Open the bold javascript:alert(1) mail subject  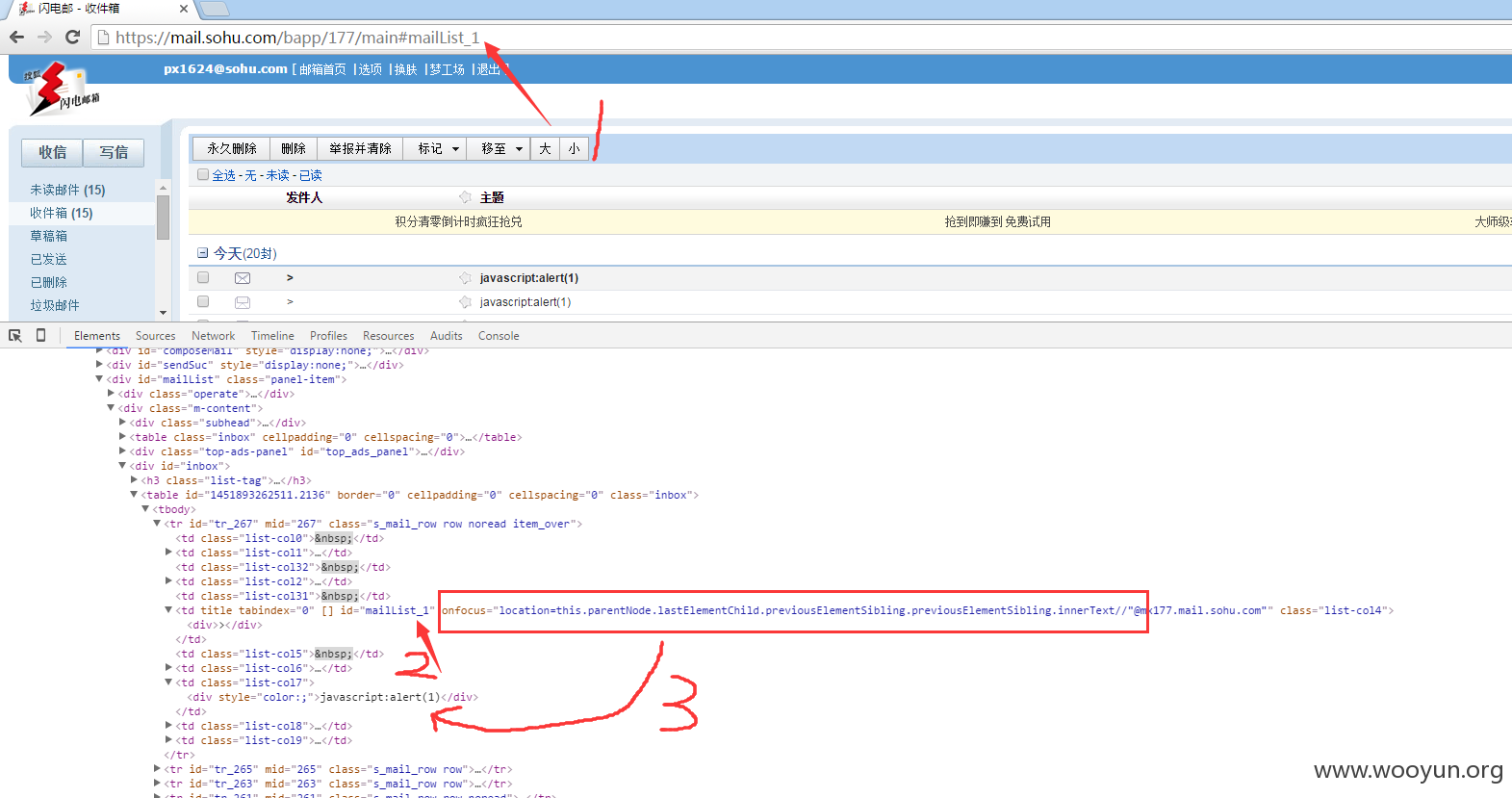click(x=529, y=278)
